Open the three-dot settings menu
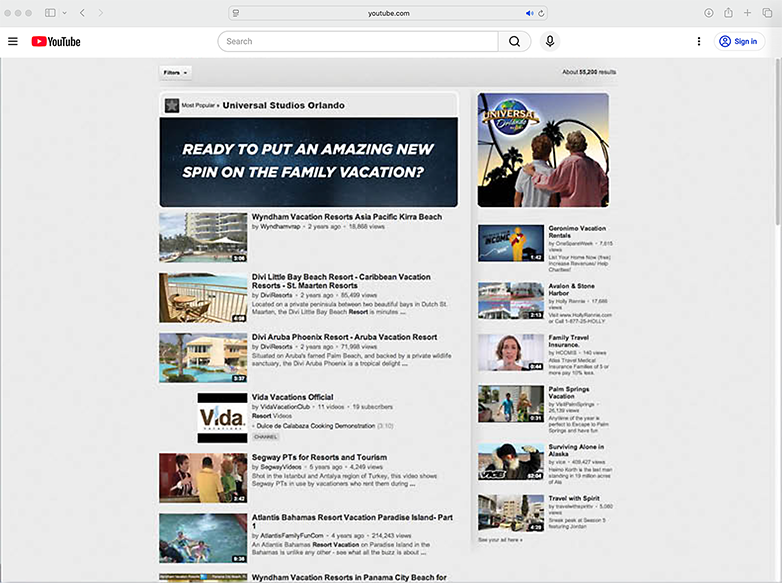 point(698,41)
